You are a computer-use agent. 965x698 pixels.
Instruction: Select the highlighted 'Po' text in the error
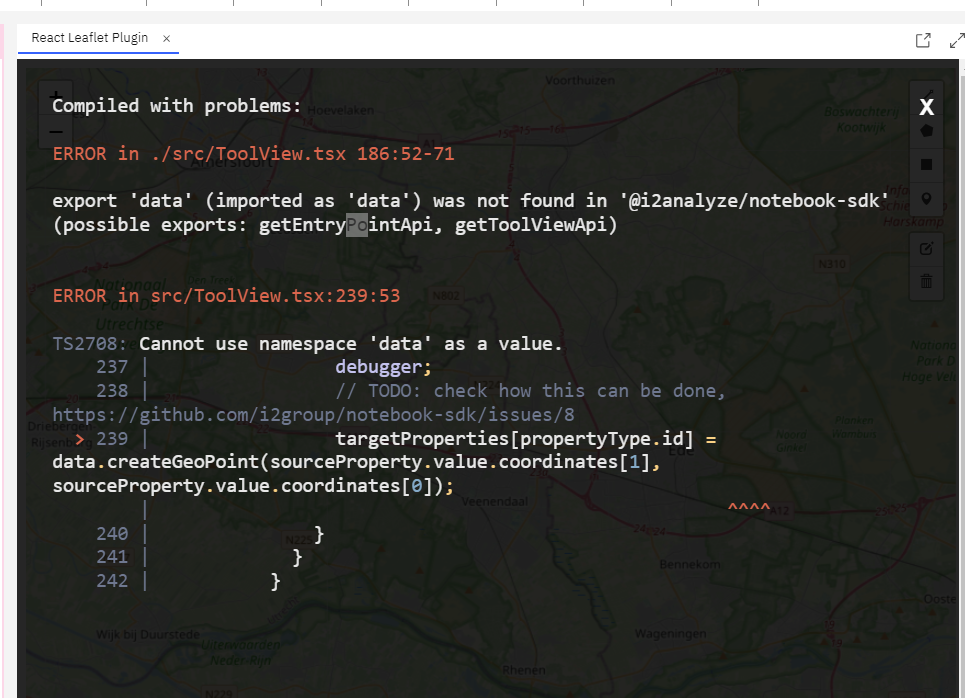[356, 224]
